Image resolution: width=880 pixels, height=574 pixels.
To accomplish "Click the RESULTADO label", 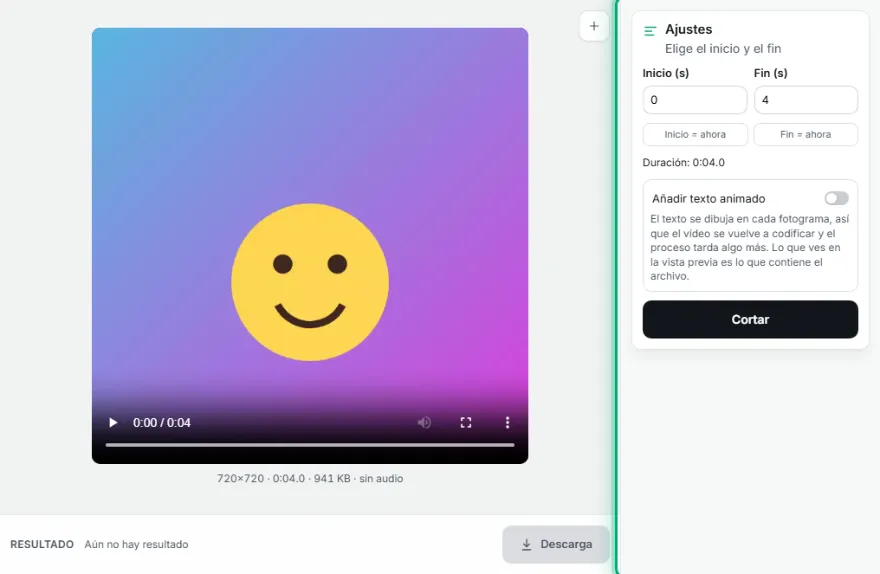I will pyautogui.click(x=42, y=544).
